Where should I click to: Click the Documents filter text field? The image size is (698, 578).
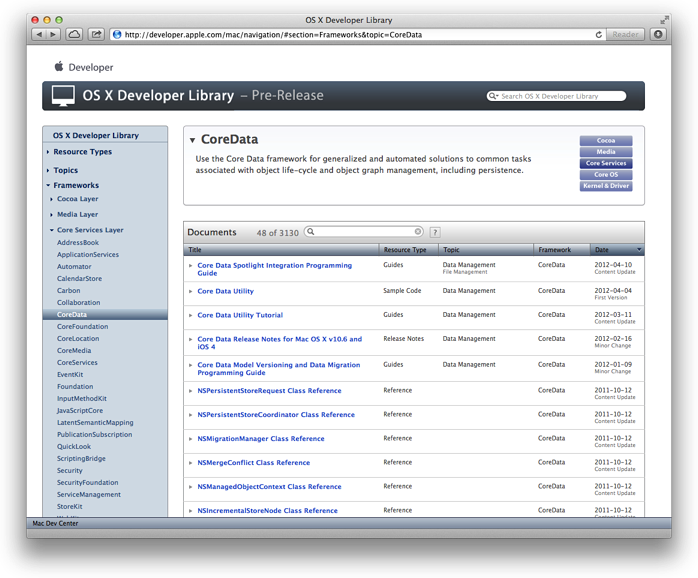363,232
